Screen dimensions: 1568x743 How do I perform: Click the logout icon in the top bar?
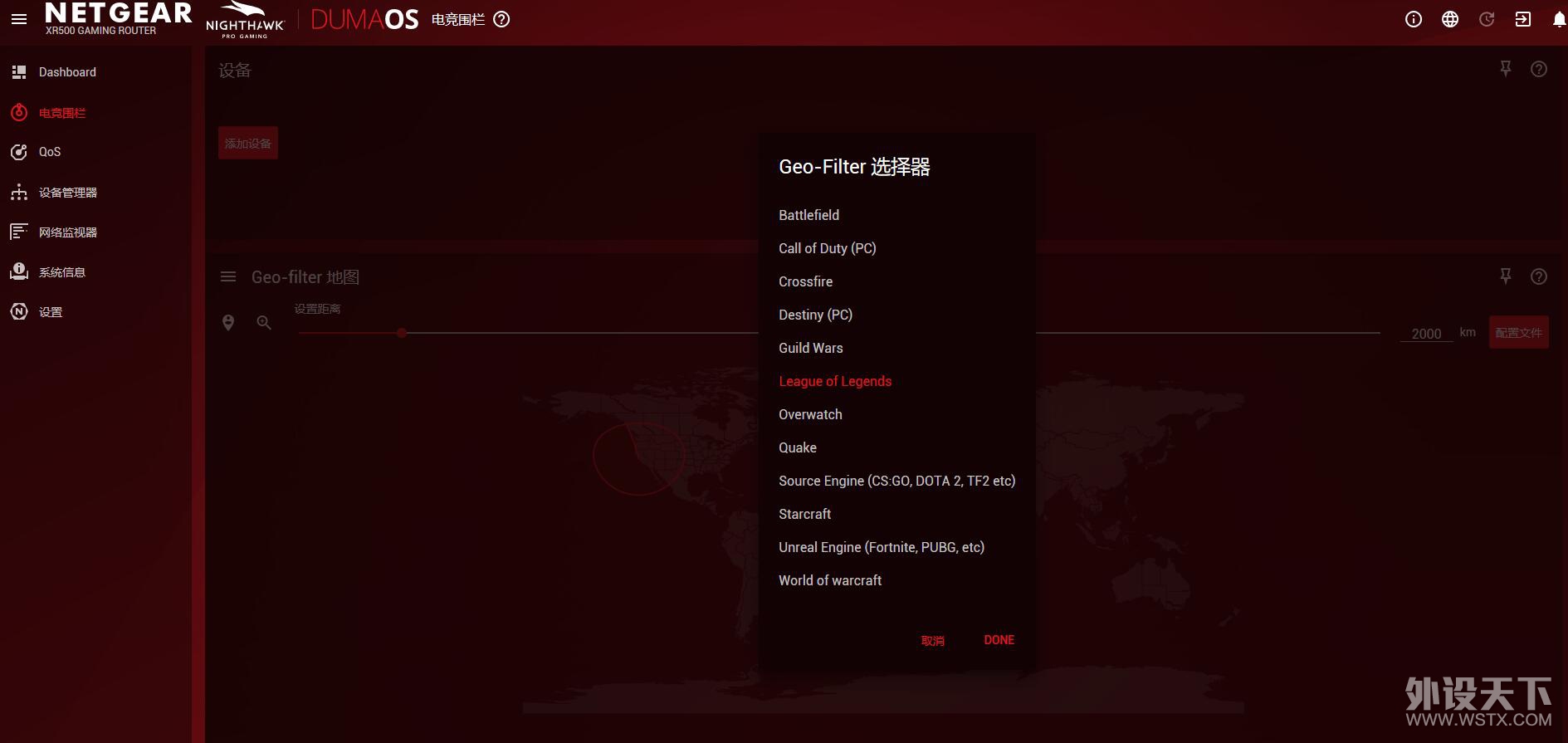[x=1523, y=19]
